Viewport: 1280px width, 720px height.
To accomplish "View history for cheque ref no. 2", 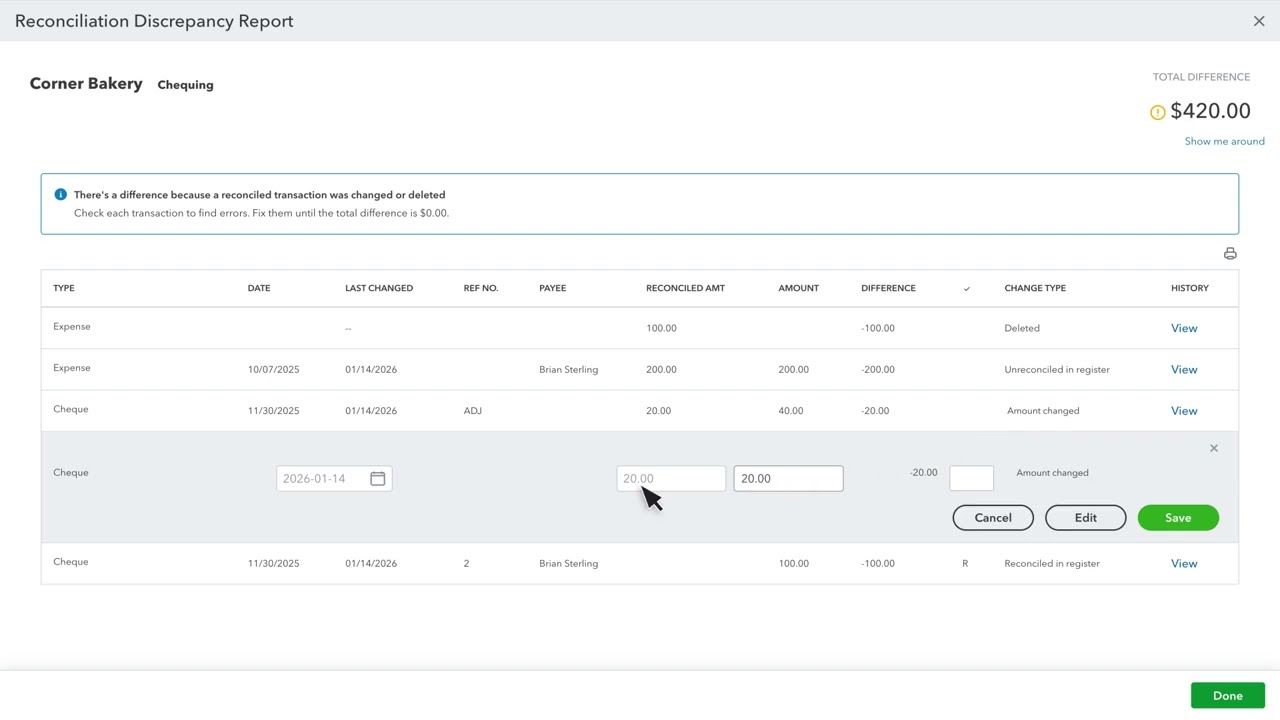I will click(1184, 564).
